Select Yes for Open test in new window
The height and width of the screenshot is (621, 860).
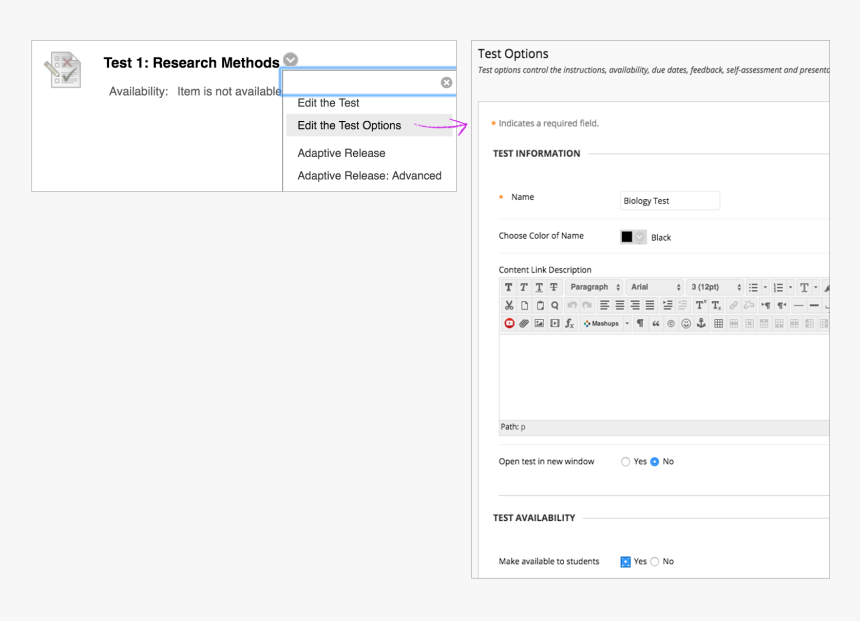coord(627,461)
